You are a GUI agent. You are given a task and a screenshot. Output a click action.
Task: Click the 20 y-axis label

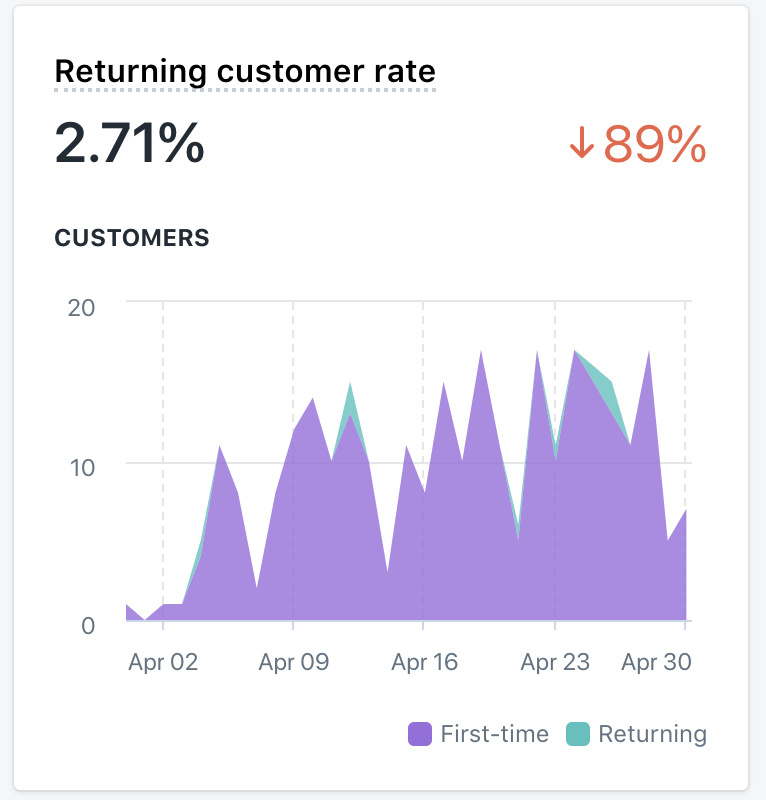pyautogui.click(x=81, y=306)
